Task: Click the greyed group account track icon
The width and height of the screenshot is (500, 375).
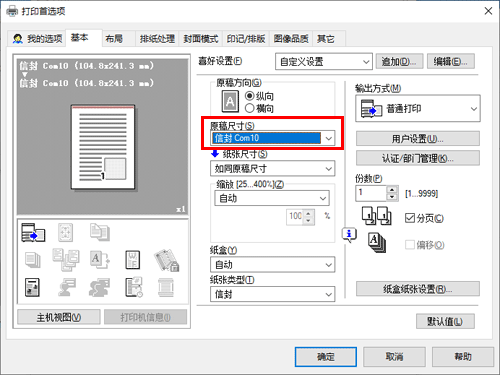Action: tap(100, 287)
